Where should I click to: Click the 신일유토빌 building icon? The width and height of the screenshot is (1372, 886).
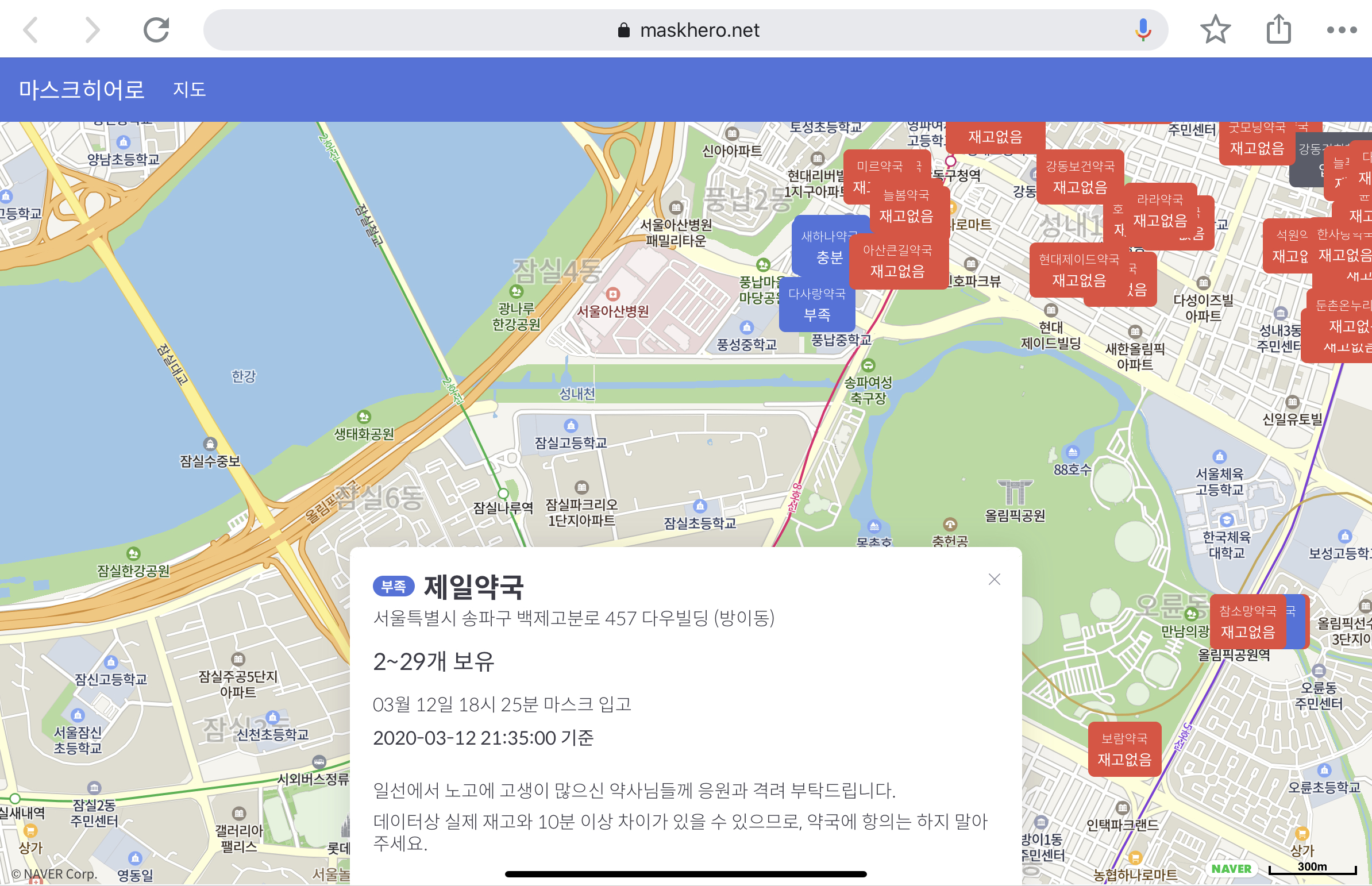tap(1292, 402)
